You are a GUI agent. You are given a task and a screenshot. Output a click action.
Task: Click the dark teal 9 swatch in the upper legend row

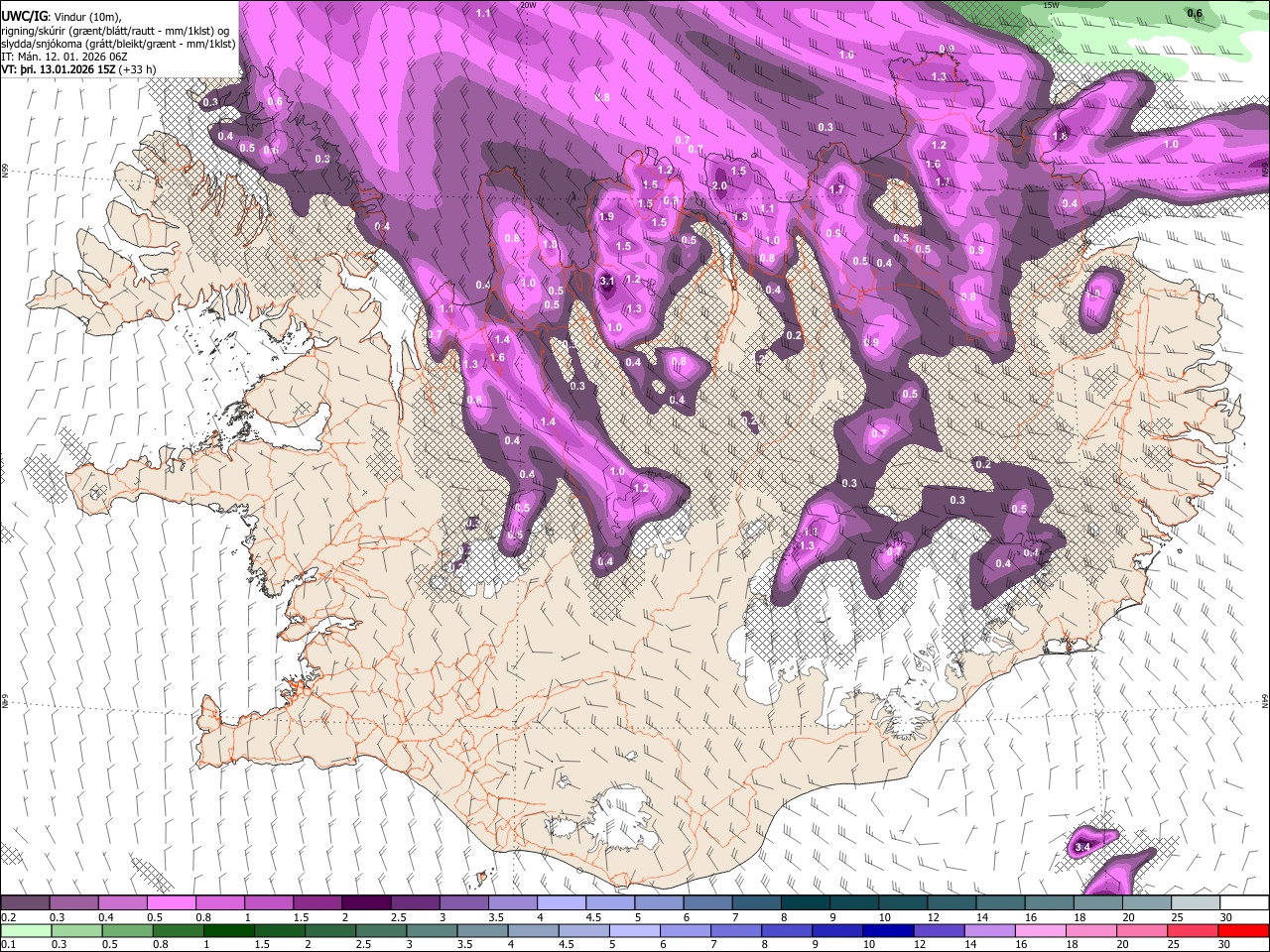pos(854,902)
